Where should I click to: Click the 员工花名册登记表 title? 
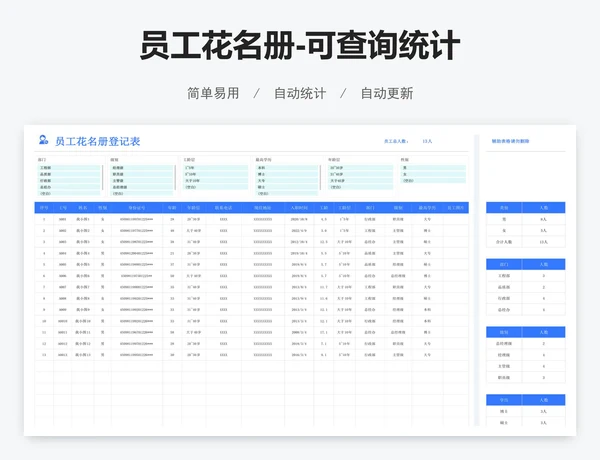coord(98,142)
